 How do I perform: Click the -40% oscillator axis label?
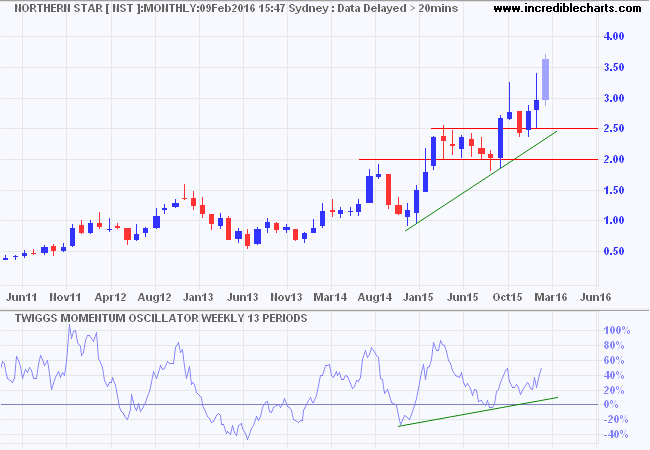pos(616,435)
